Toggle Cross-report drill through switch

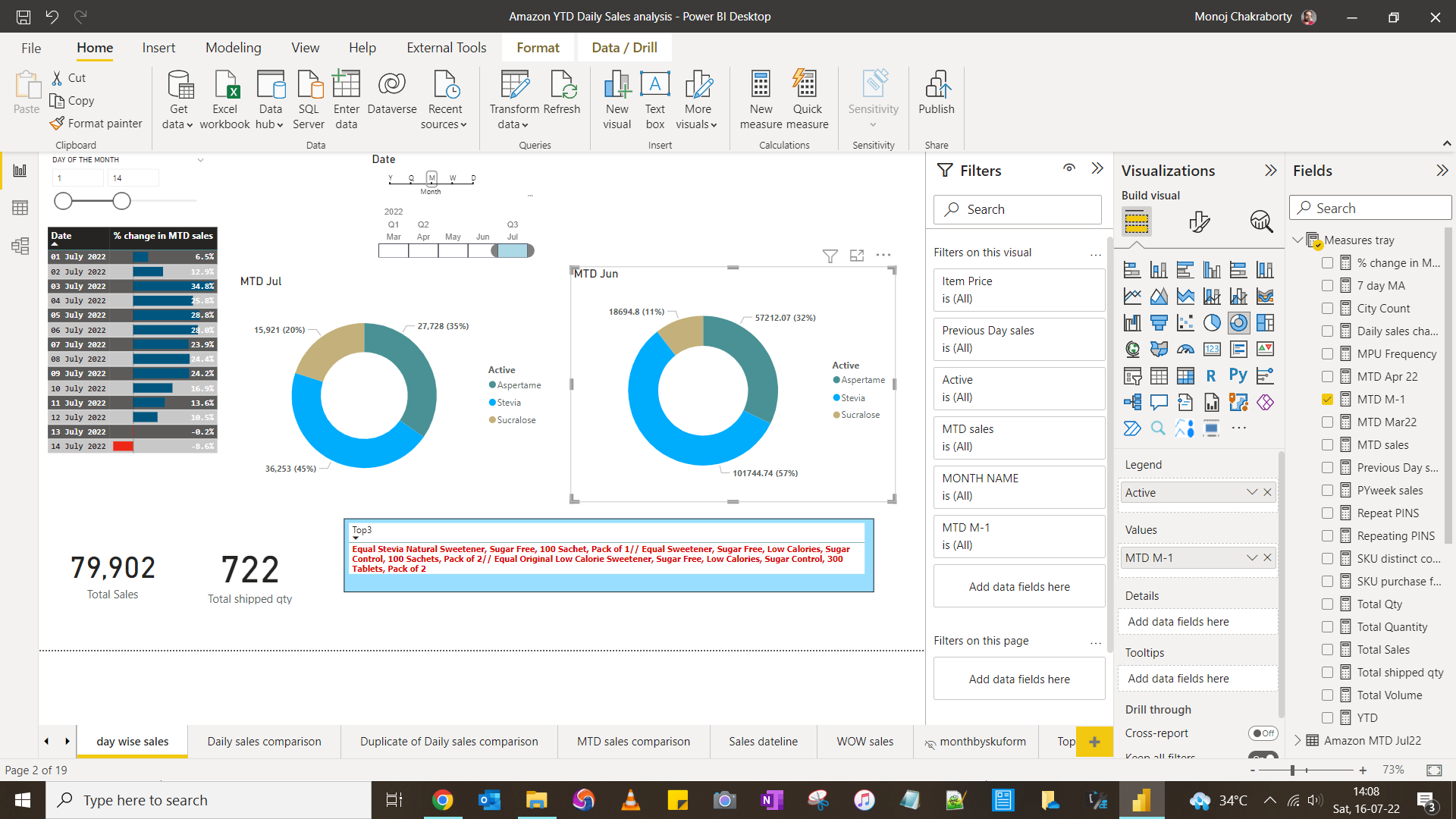pos(1263,733)
